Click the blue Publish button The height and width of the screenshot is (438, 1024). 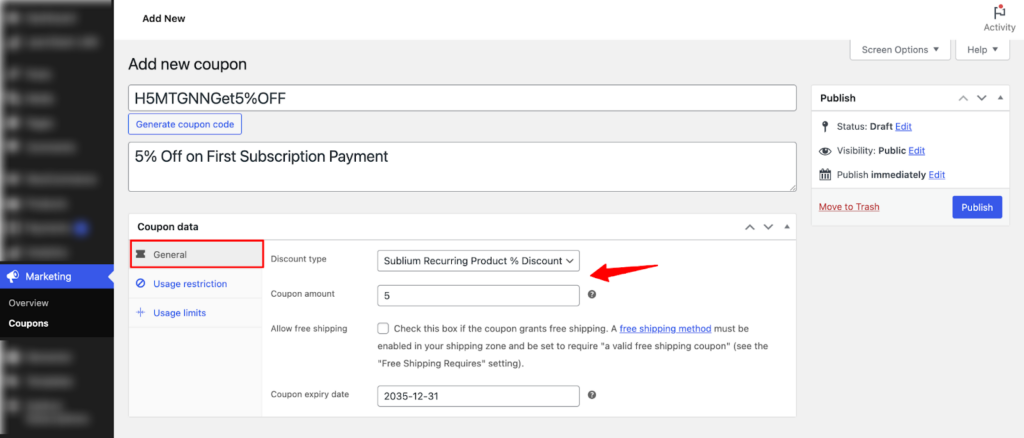point(977,207)
